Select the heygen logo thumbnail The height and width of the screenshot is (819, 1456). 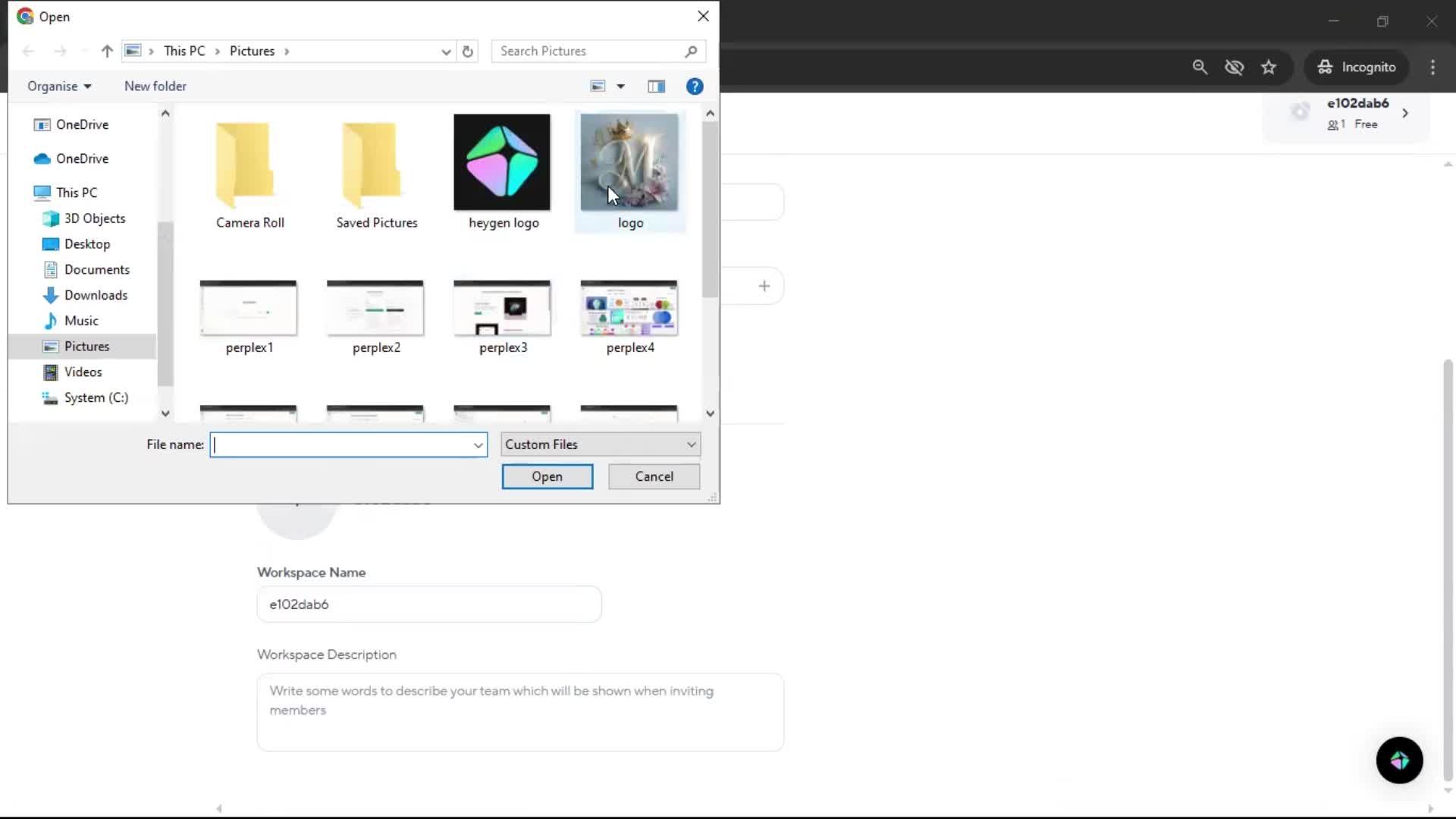[502, 163]
